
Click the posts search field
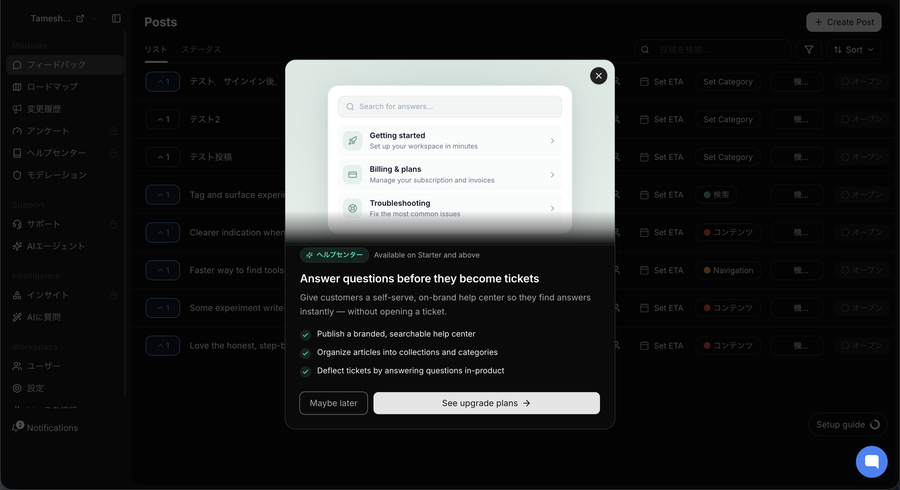click(x=712, y=50)
